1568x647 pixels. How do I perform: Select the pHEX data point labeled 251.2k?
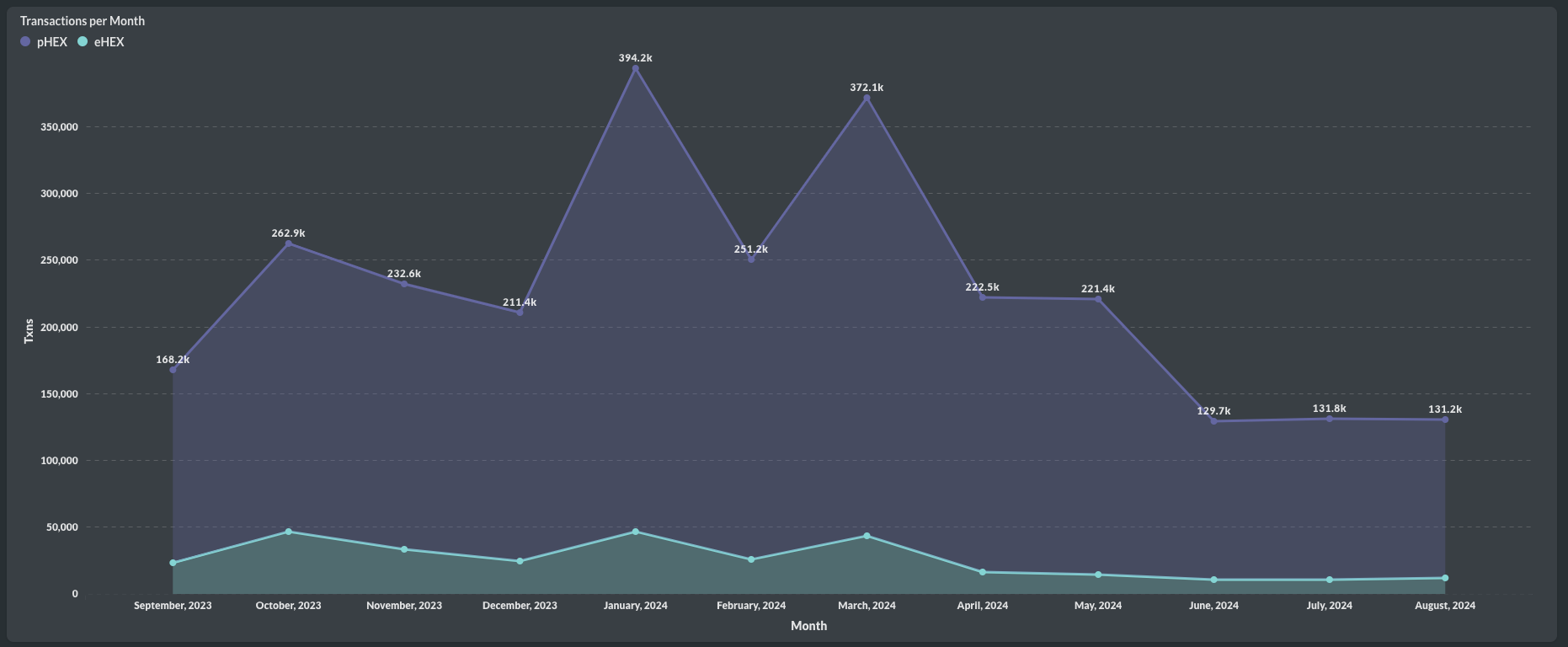(x=751, y=259)
